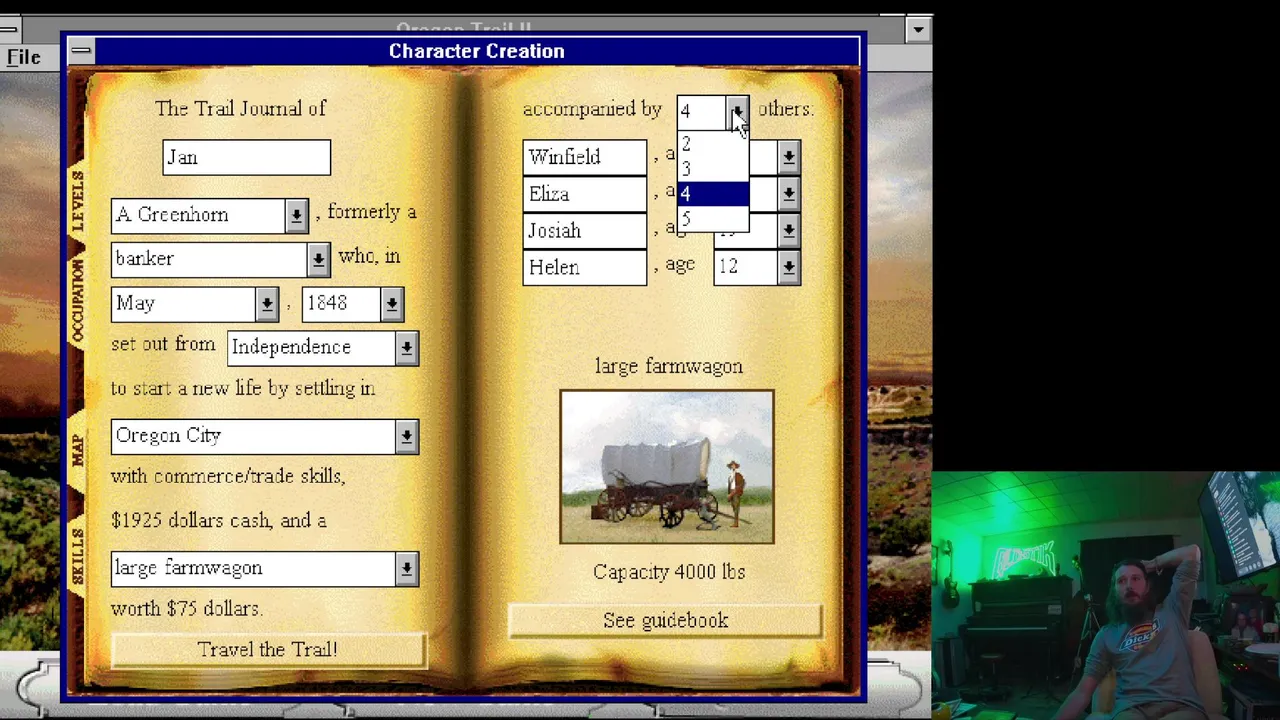Select 4 in the companions list
The image size is (1280, 720).
click(713, 194)
